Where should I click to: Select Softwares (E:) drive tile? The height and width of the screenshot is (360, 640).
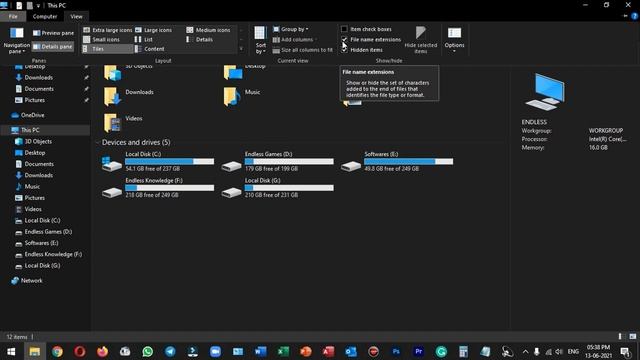(397, 162)
